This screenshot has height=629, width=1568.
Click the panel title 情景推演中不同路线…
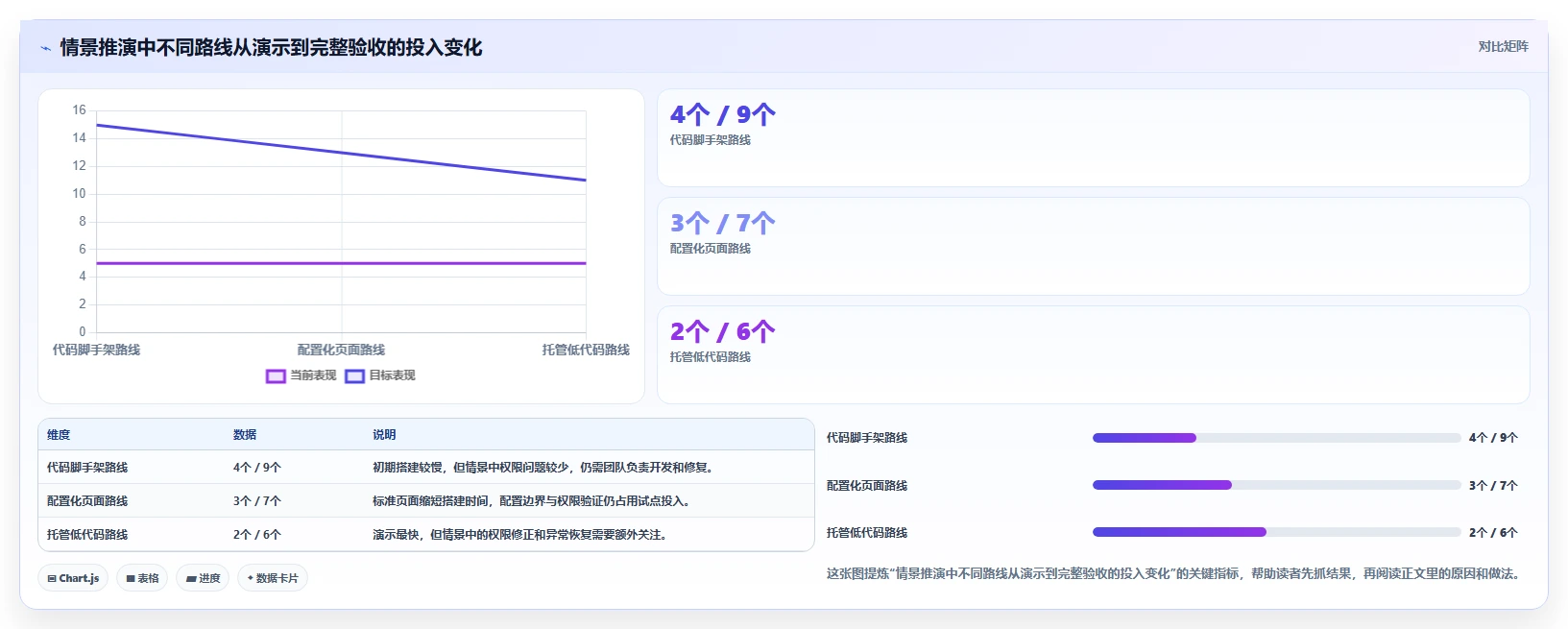click(271, 48)
